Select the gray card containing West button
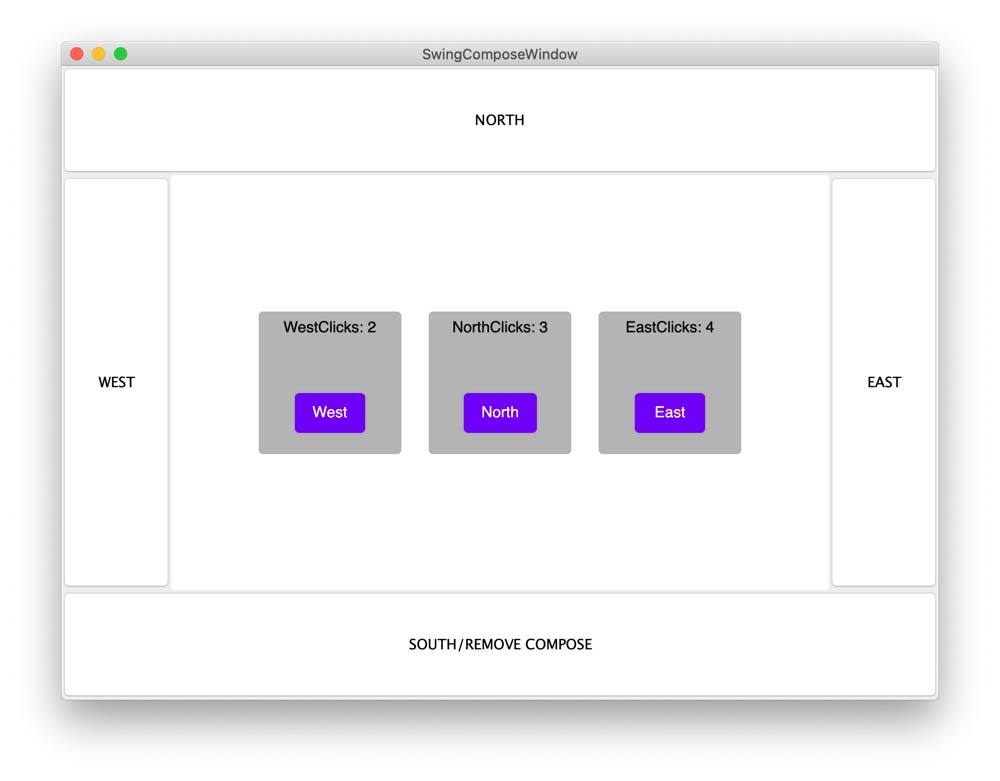The image size is (1000, 781). click(329, 370)
